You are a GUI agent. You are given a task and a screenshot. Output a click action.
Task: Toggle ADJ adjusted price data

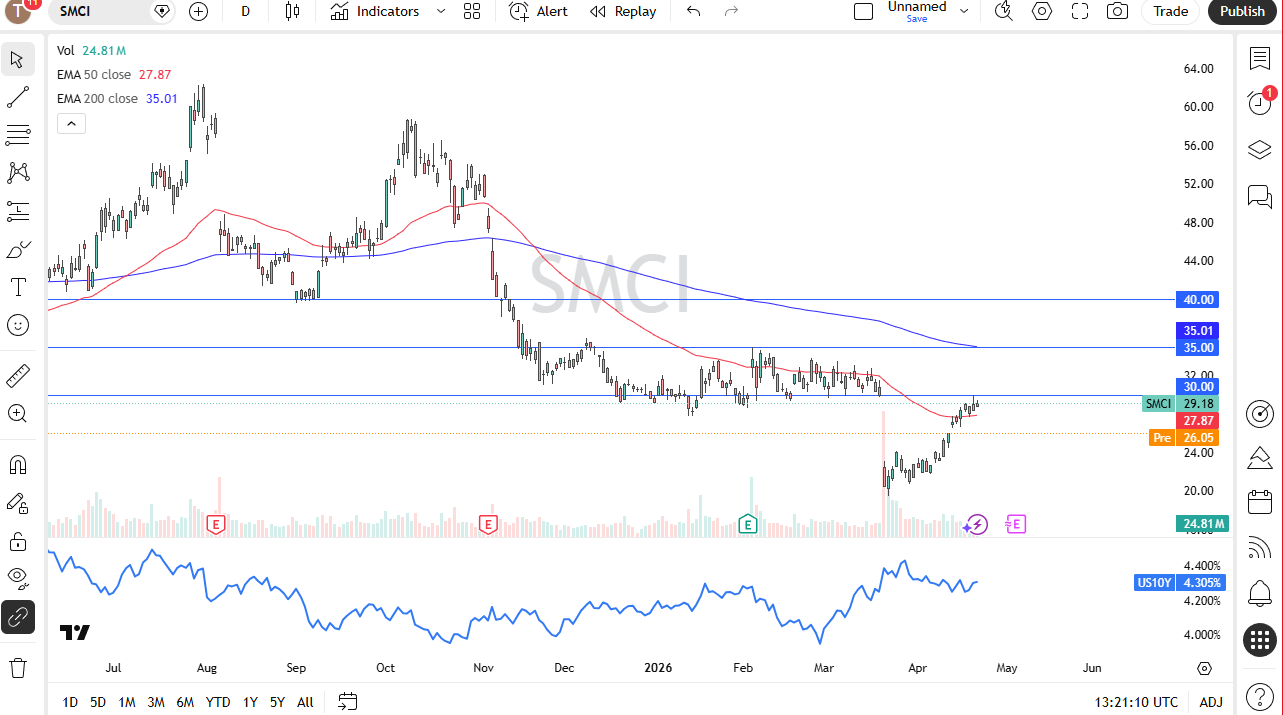(1211, 702)
